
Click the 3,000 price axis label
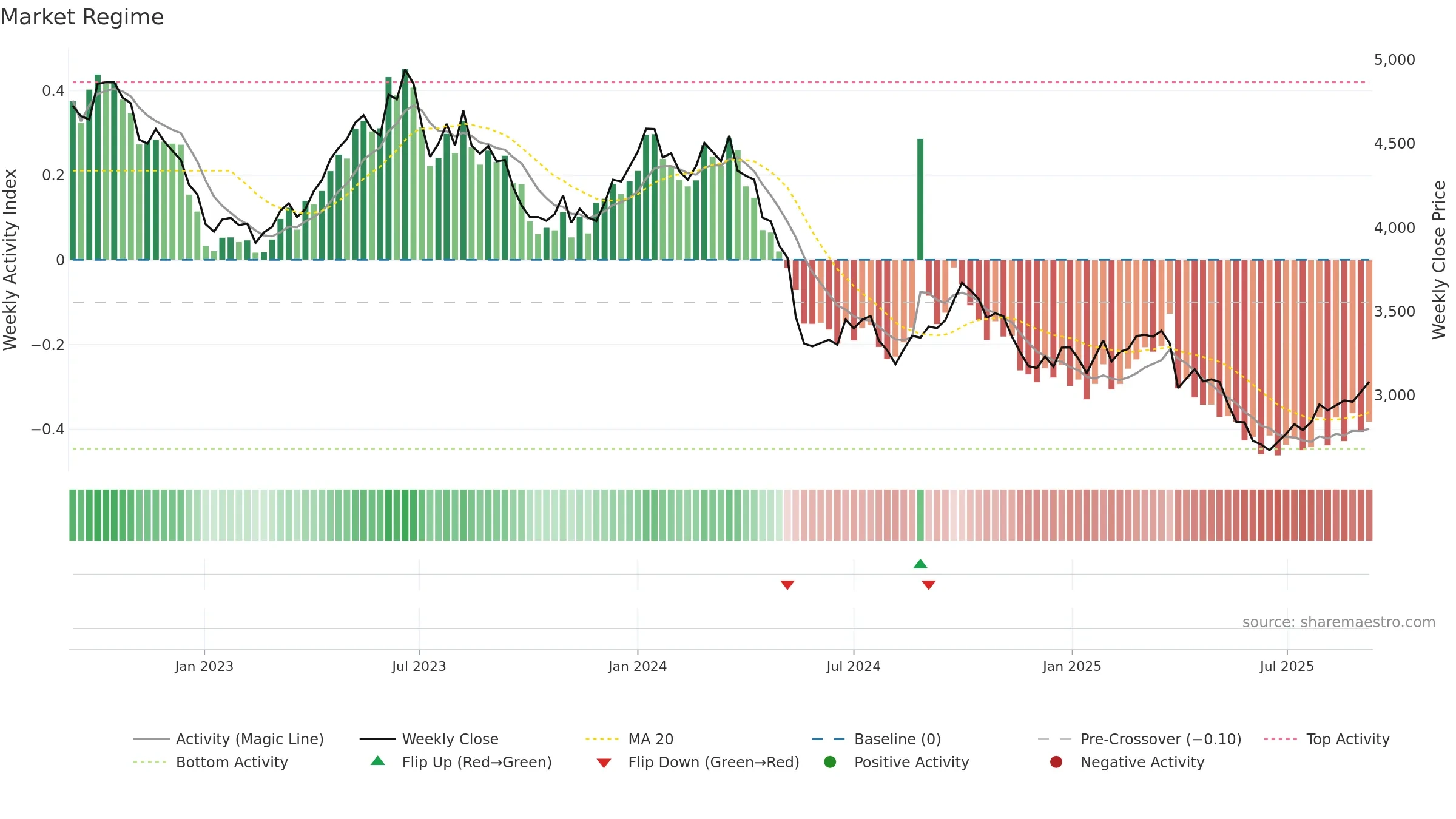point(1394,395)
